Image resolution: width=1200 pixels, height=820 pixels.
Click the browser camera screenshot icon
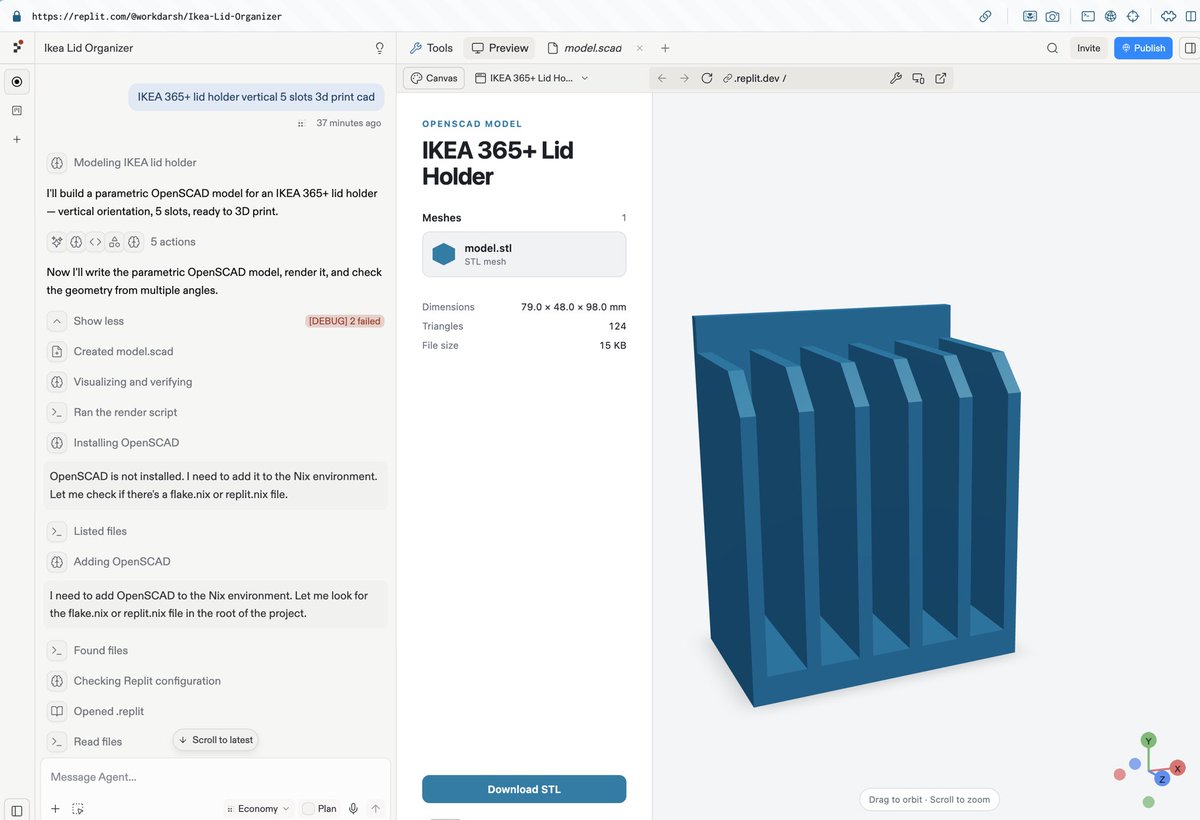point(1053,16)
